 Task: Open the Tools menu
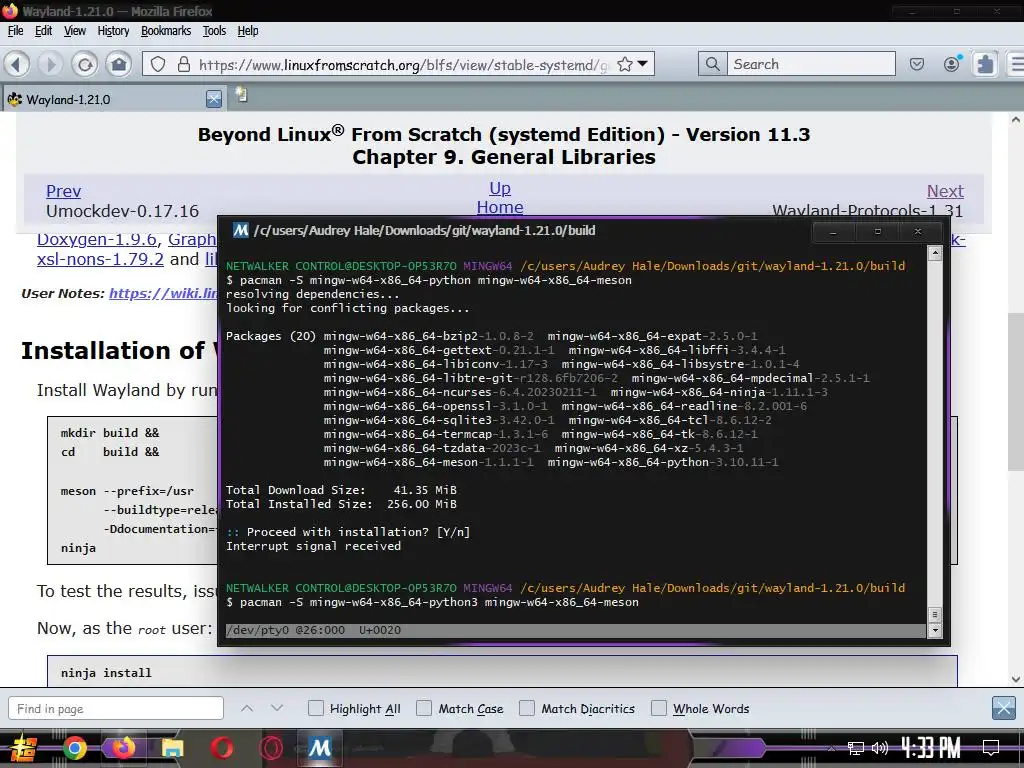[x=214, y=31]
